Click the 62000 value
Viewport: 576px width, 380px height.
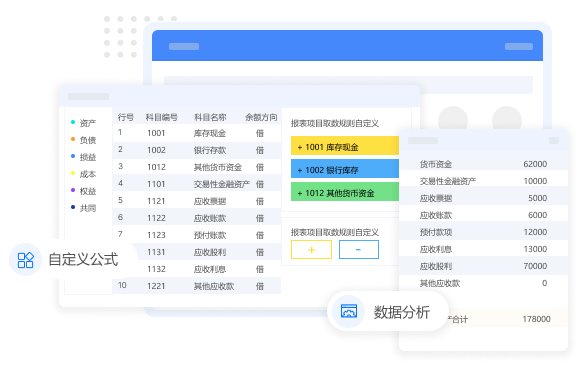pos(535,164)
